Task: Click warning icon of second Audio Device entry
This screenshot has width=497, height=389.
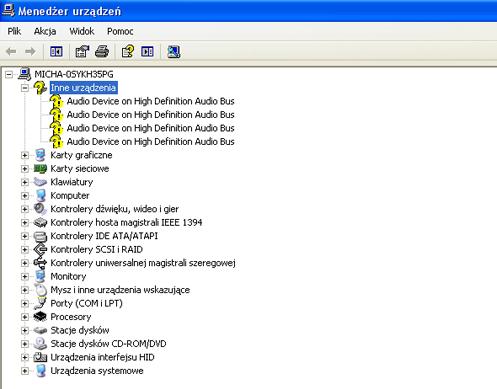Action: click(56, 115)
